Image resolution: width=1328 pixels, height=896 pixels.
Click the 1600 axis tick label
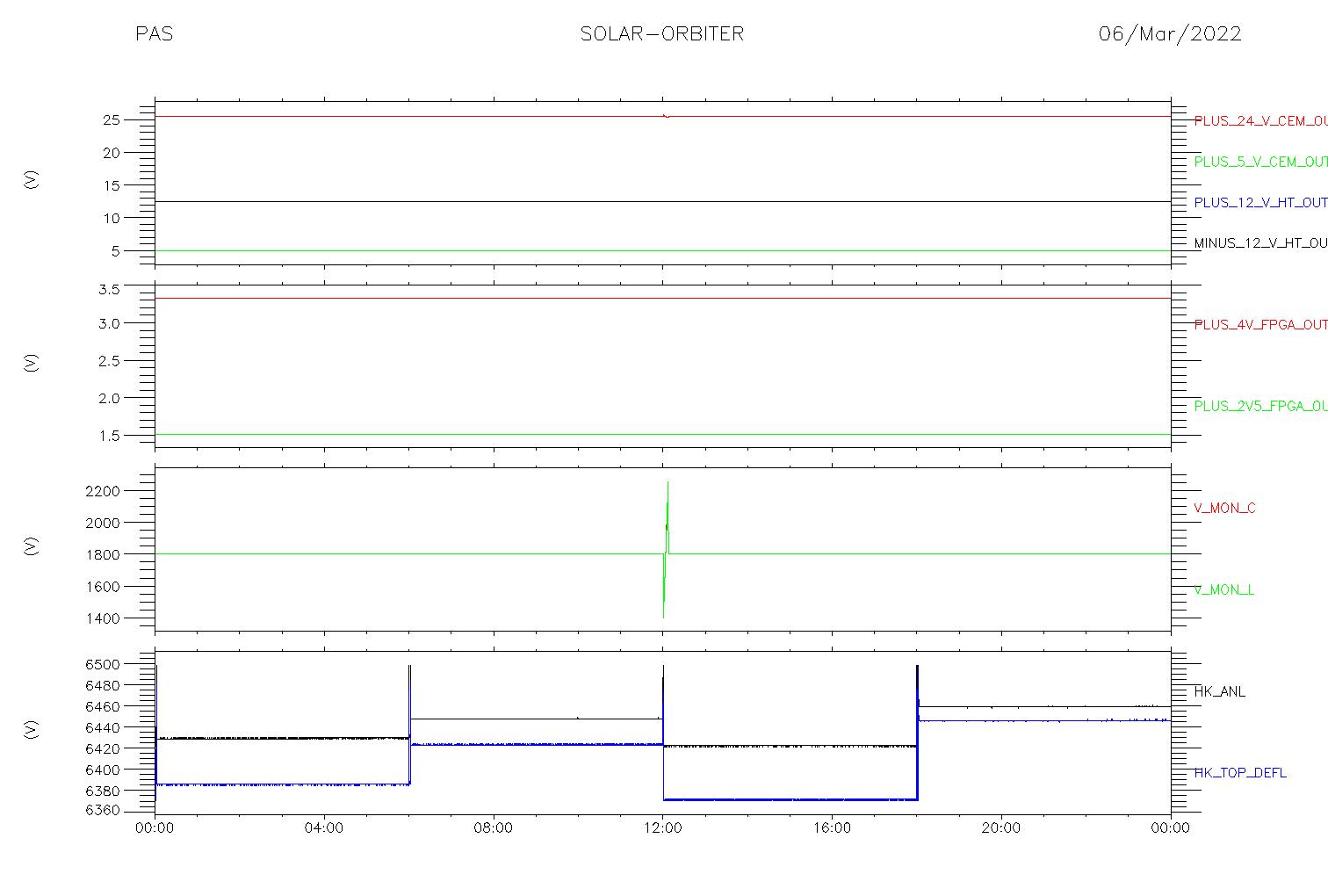point(103,586)
